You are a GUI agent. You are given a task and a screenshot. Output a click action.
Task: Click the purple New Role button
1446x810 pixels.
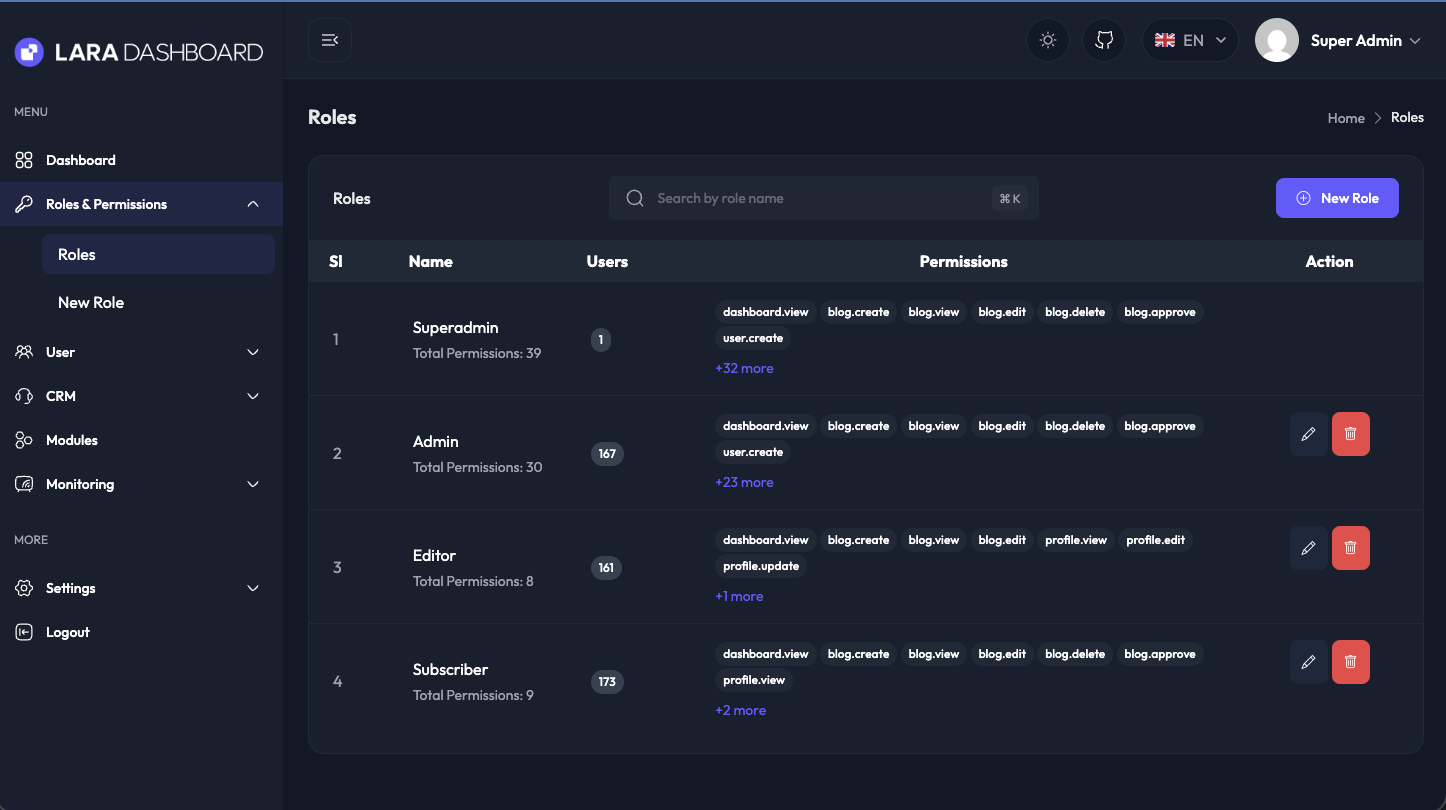(x=1336, y=198)
